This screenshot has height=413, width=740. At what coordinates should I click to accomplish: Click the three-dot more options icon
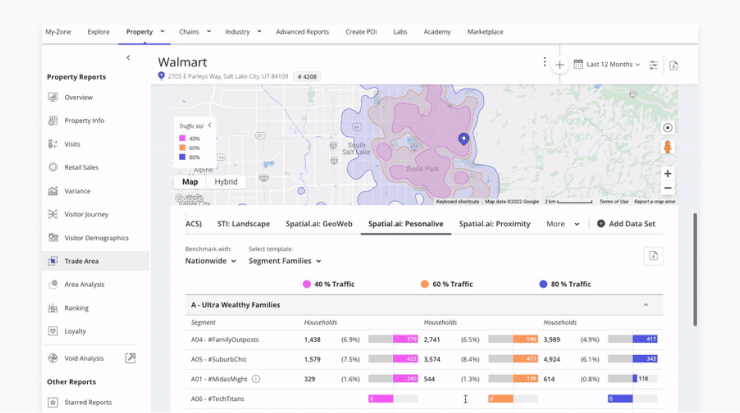(x=545, y=62)
